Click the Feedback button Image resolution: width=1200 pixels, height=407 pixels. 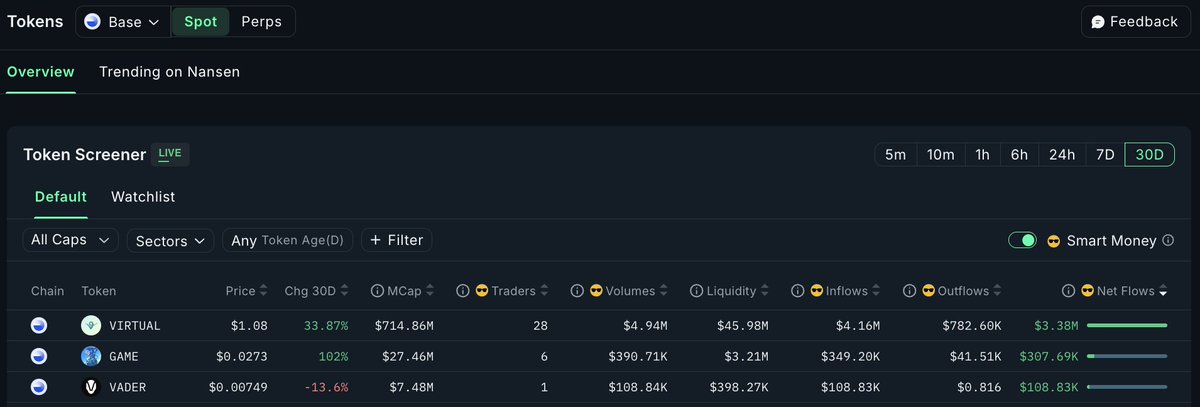coord(1135,21)
